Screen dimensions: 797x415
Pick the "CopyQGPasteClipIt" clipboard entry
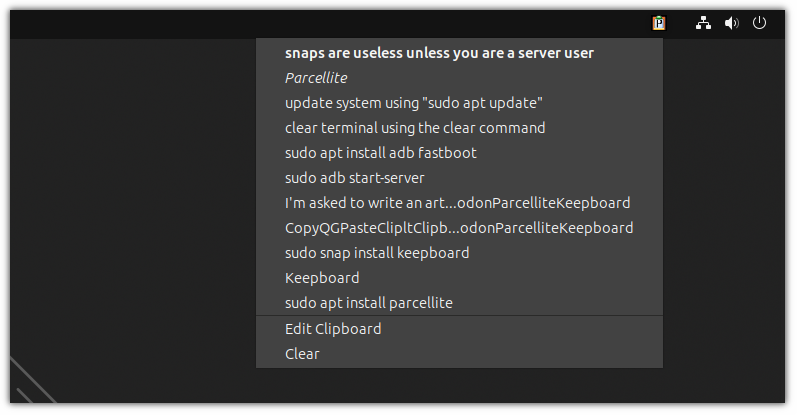[458, 227]
